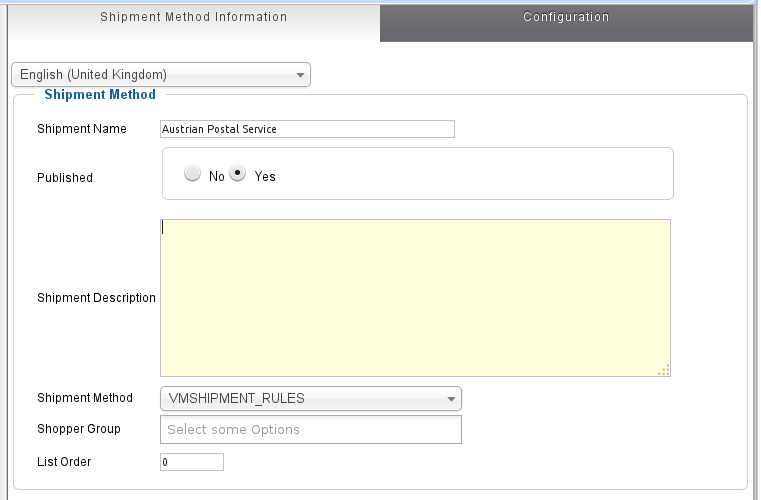The height and width of the screenshot is (500, 761).
Task: Select the Shipment Method Information tab
Action: [x=193, y=17]
